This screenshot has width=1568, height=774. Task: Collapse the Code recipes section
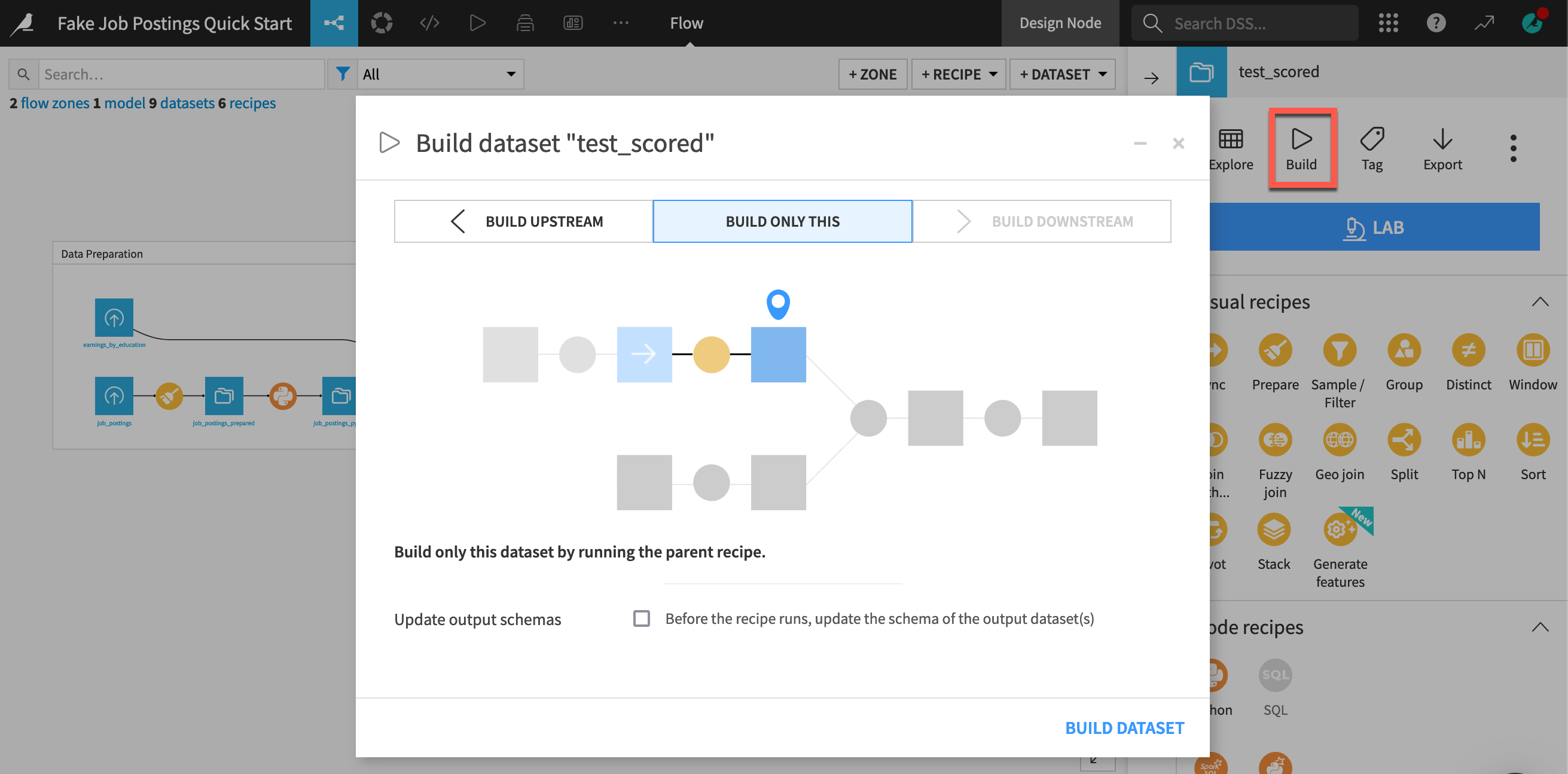(1539, 627)
